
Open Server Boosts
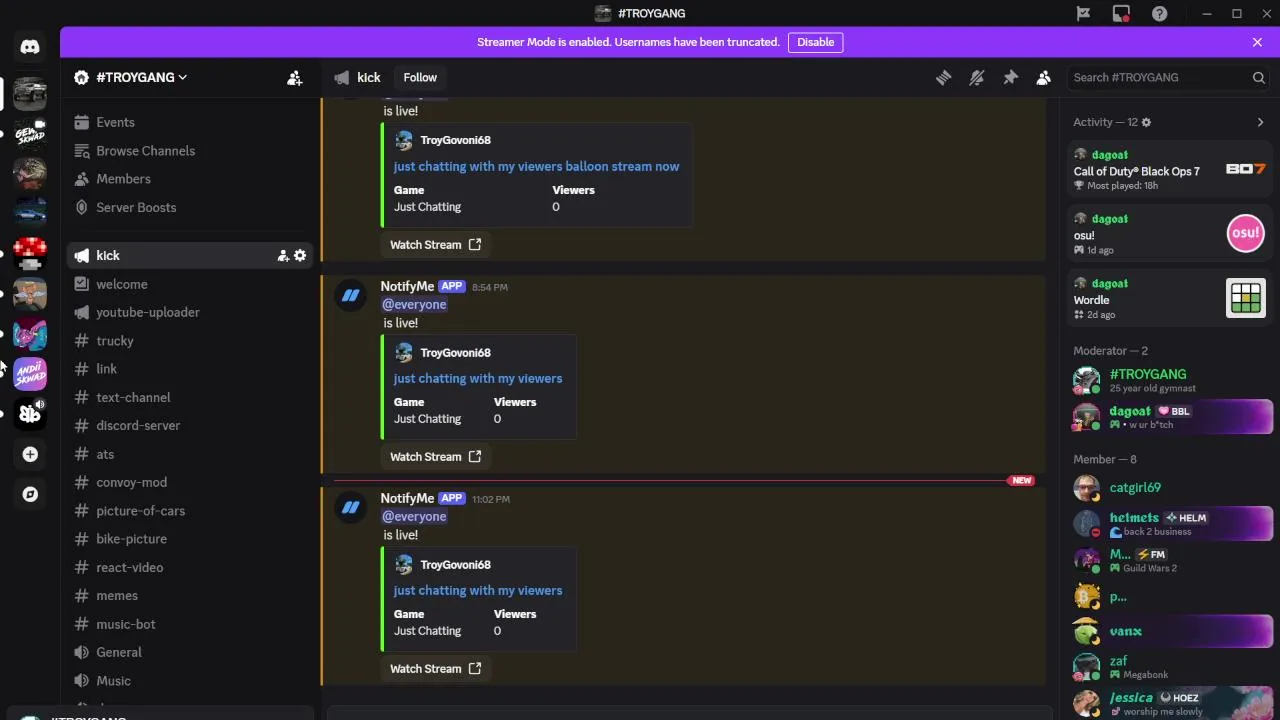(190, 207)
